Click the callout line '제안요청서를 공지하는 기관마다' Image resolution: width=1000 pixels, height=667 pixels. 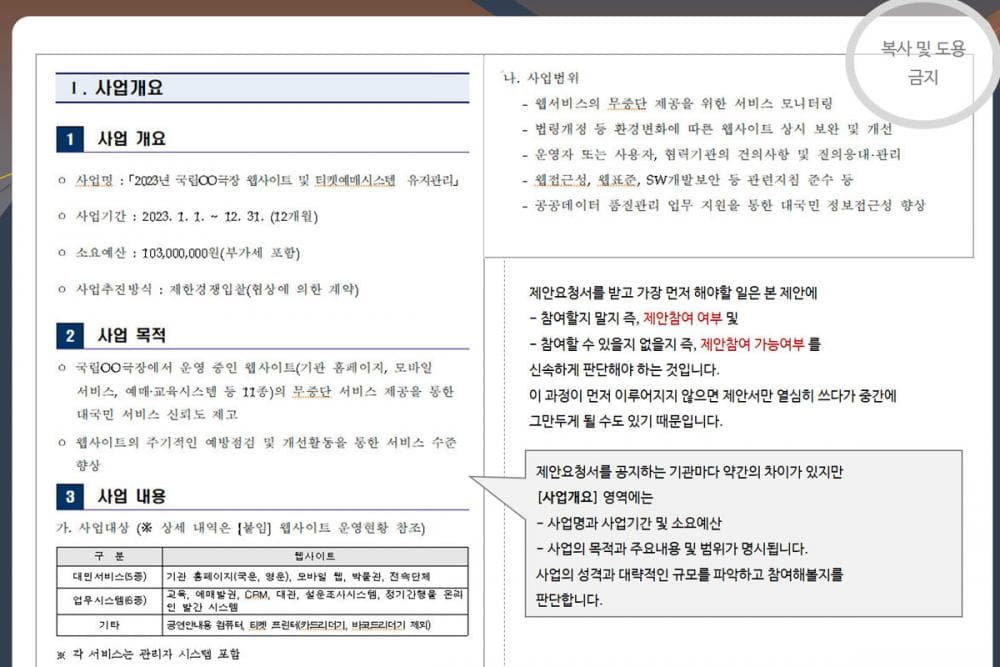pos(689,472)
